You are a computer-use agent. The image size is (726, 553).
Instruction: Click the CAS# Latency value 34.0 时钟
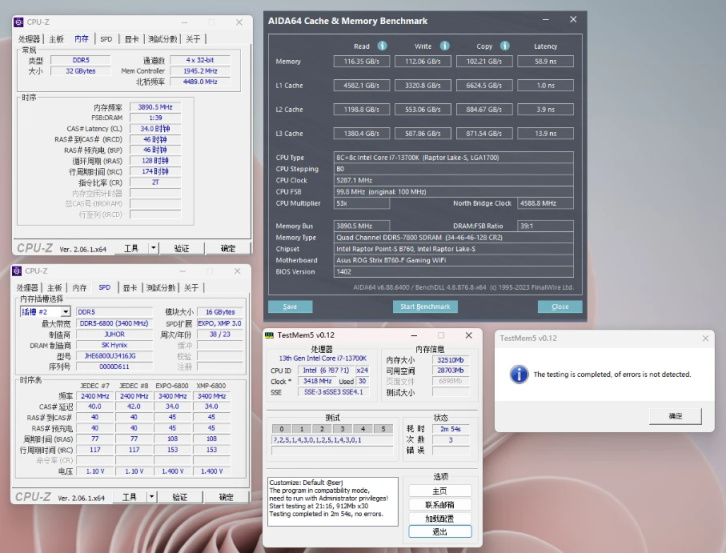click(155, 129)
